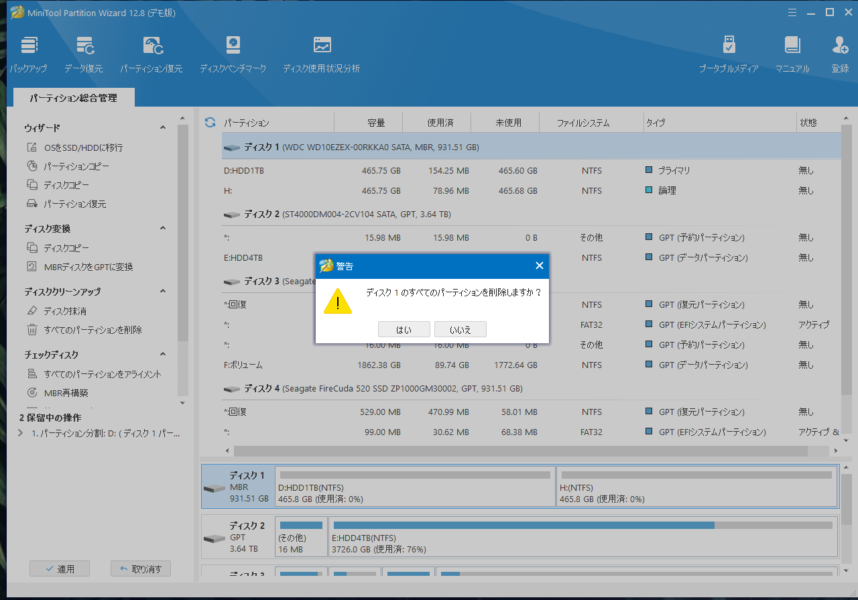Select ディスク 1 WDC header row
Image resolution: width=858 pixels, height=600 pixels.
(531, 147)
